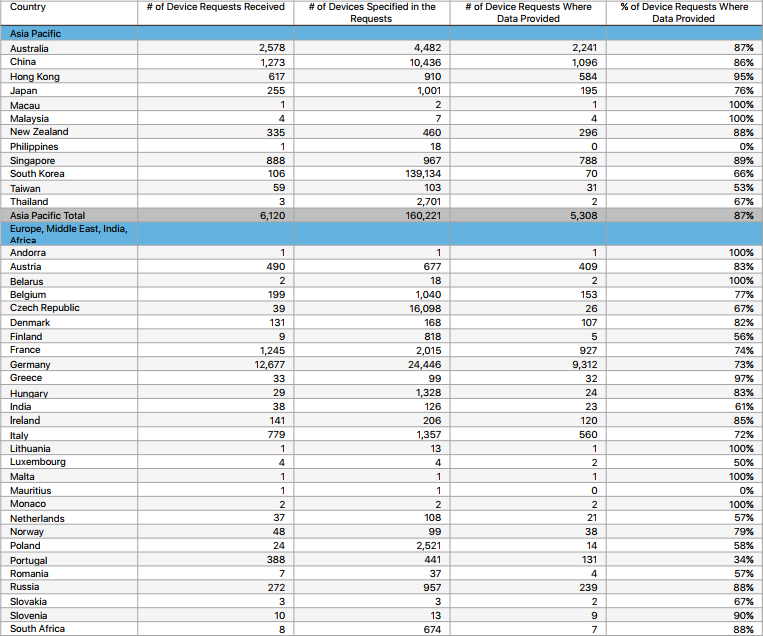Click Germany's 12,677 requests value
The width and height of the screenshot is (763, 636).
pyautogui.click(x=270, y=364)
